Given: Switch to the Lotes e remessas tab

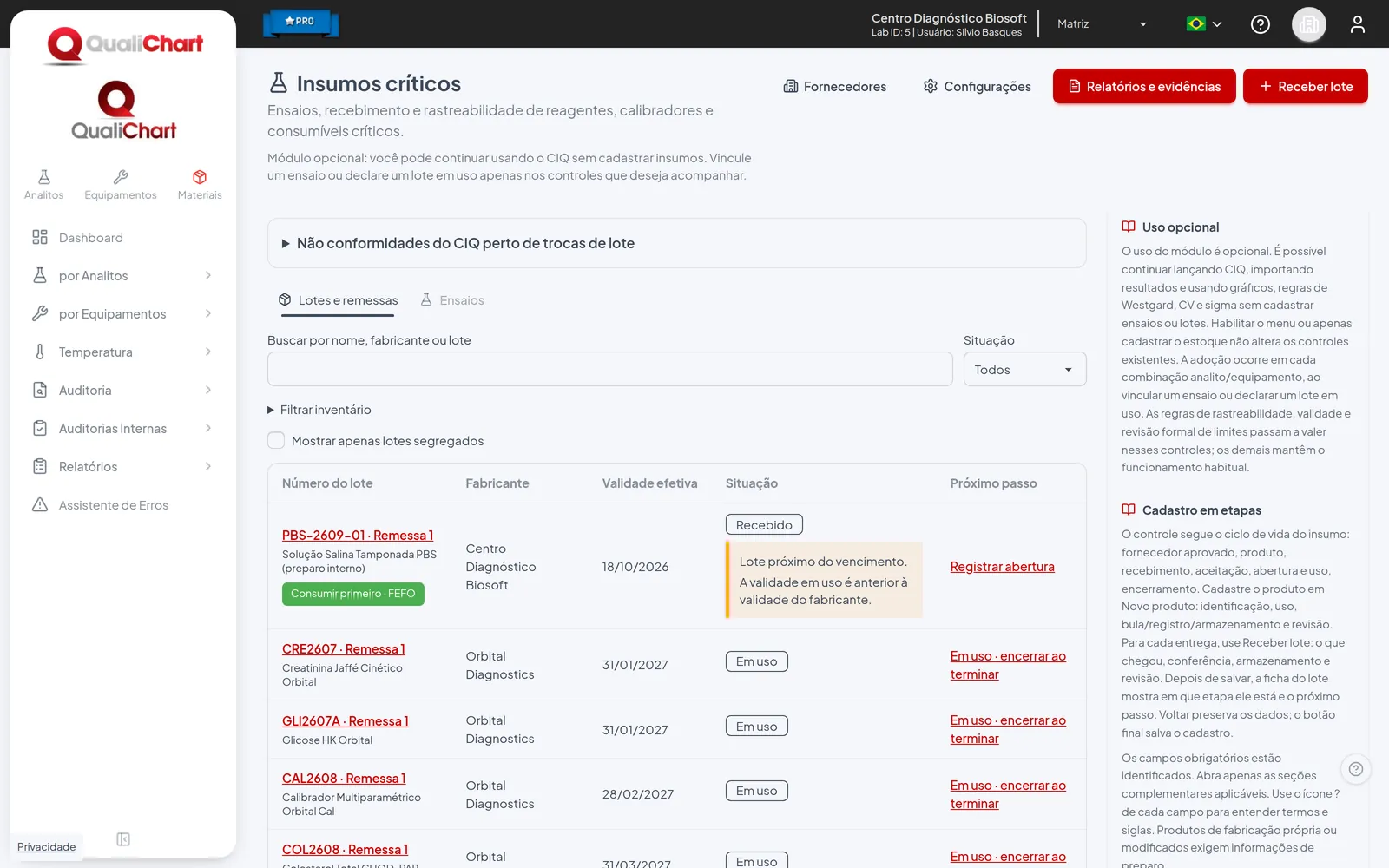Looking at the screenshot, I should [338, 300].
